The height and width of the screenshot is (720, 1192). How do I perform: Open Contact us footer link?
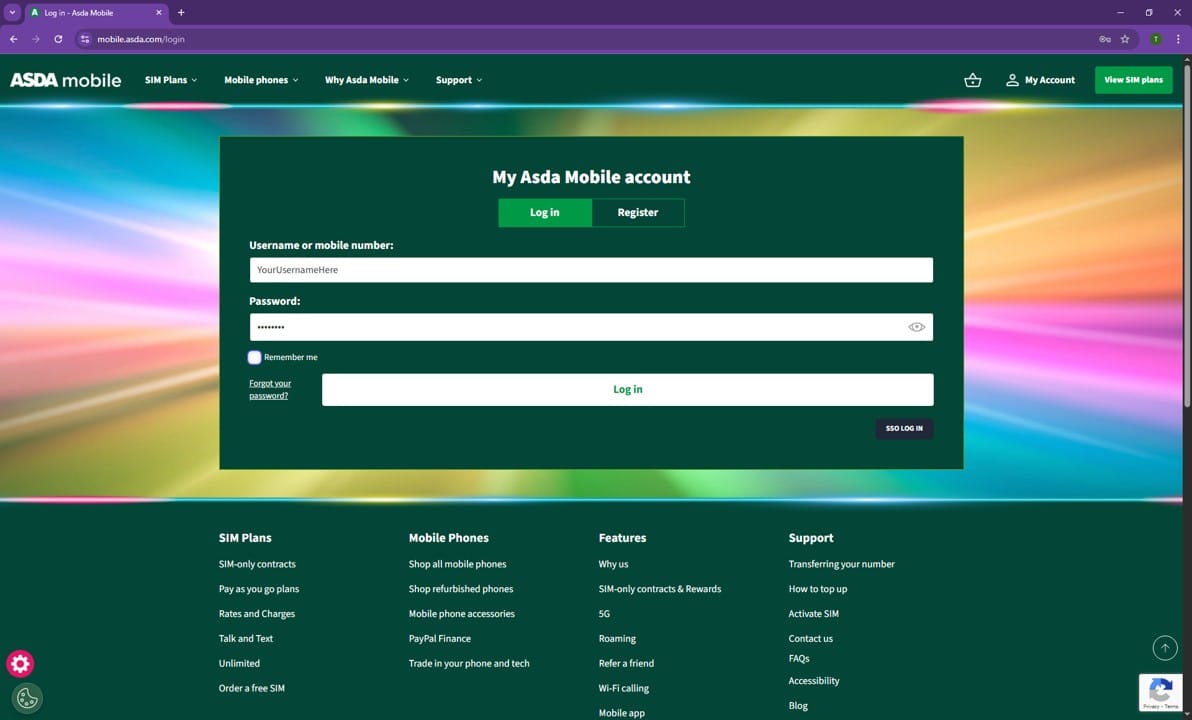pos(810,639)
